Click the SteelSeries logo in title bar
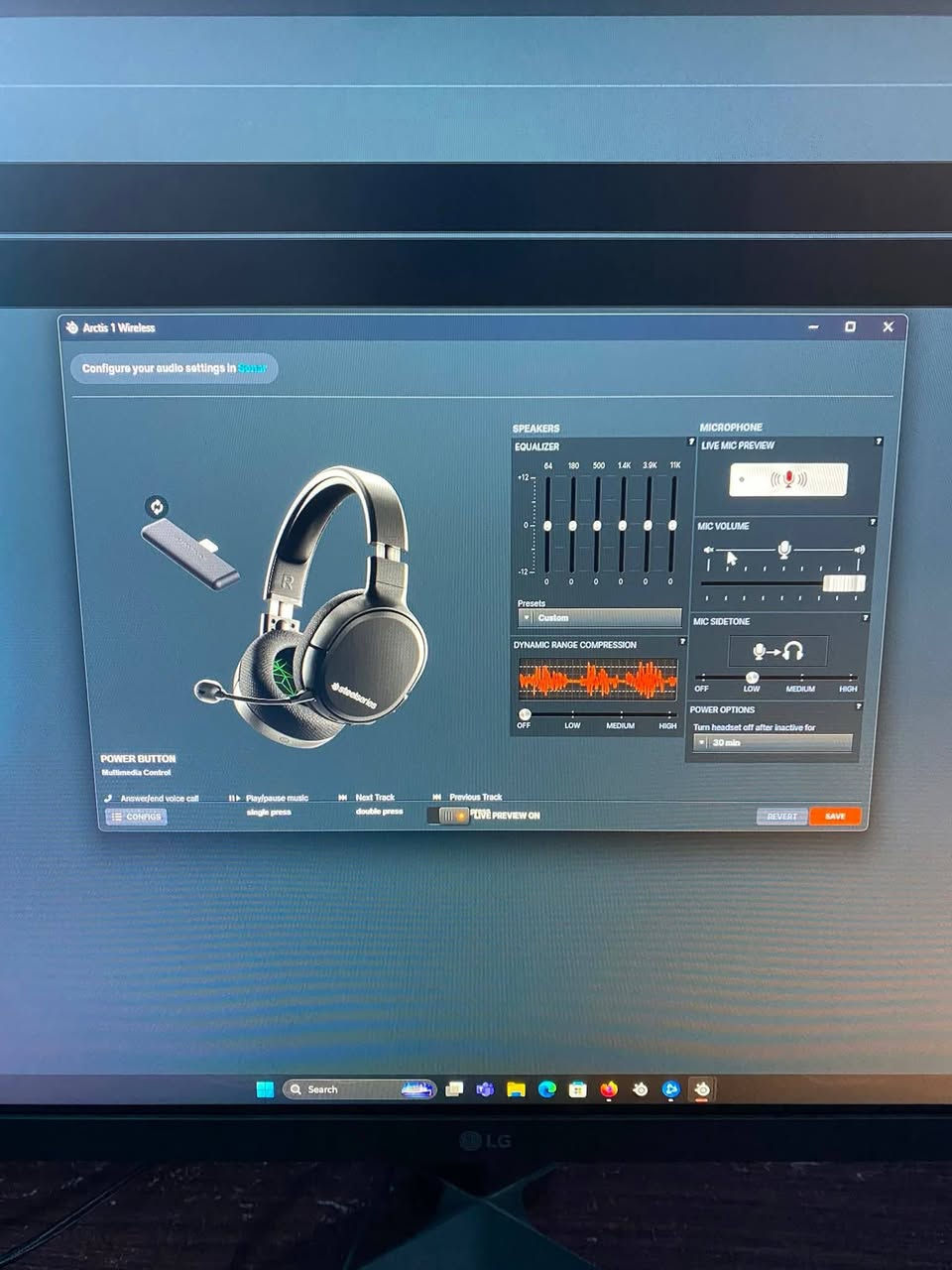This screenshot has height=1270, width=952. pyautogui.click(x=72, y=327)
